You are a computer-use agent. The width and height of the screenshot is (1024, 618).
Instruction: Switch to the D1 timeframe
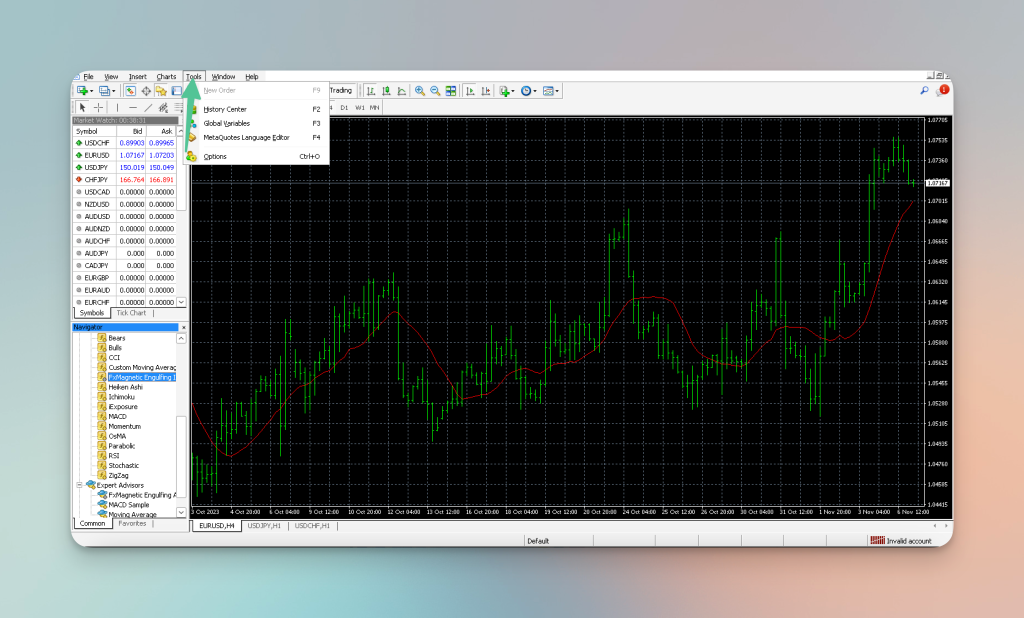click(x=345, y=107)
